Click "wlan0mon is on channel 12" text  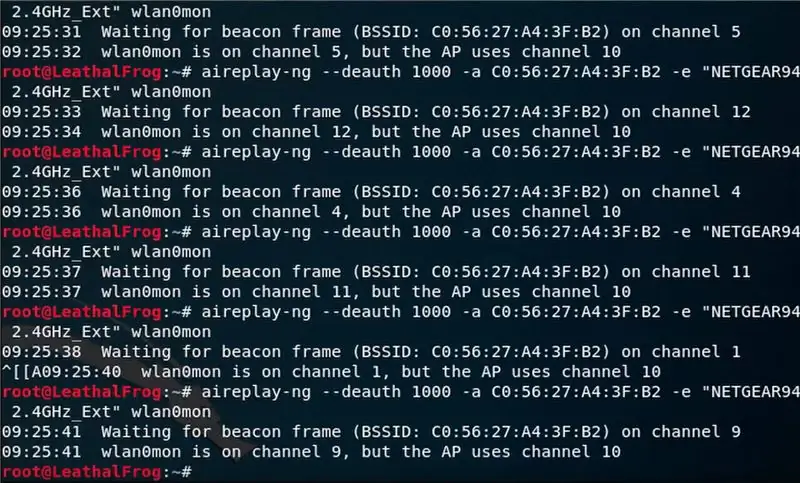pos(227,132)
